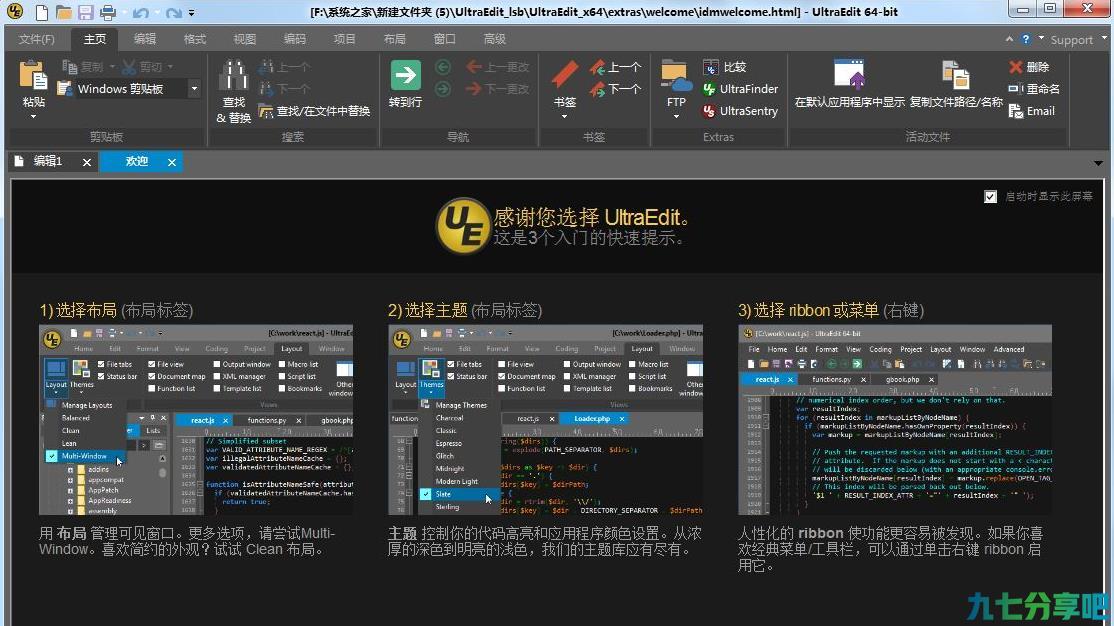Open help via the question mark icon
The image size is (1114, 626).
[1025, 39]
